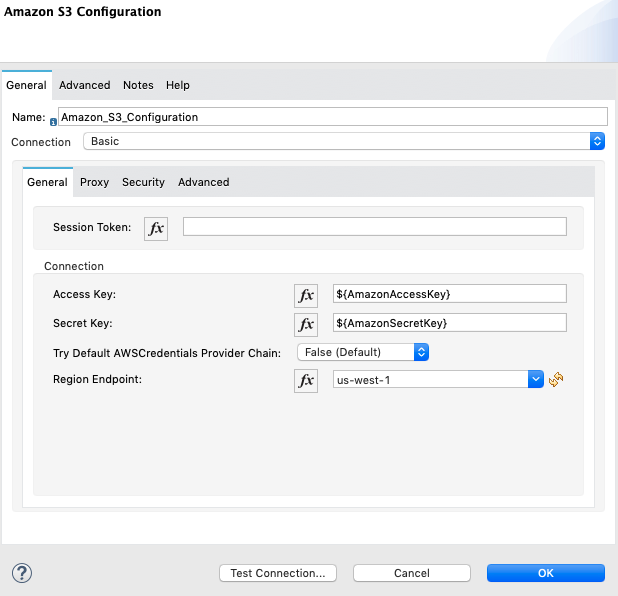Focus the Session Token input field
The image size is (618, 596).
(x=375, y=227)
